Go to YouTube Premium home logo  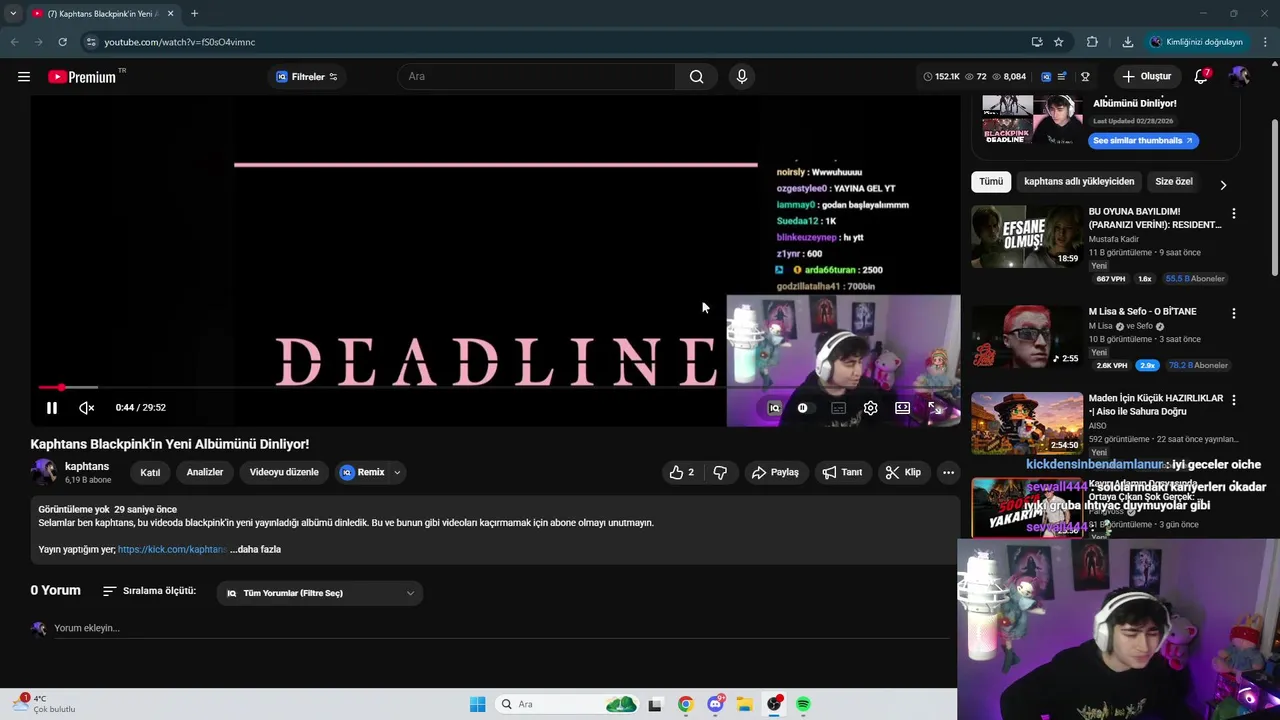point(82,77)
